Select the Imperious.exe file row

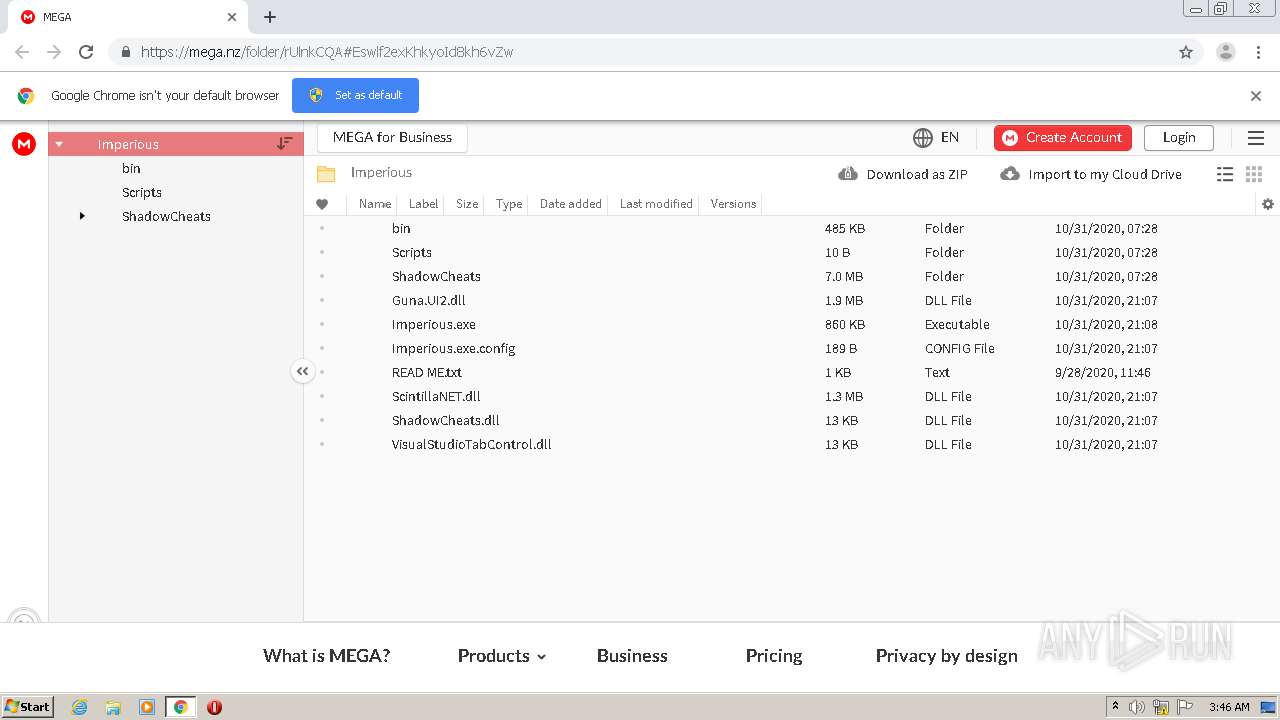(434, 324)
